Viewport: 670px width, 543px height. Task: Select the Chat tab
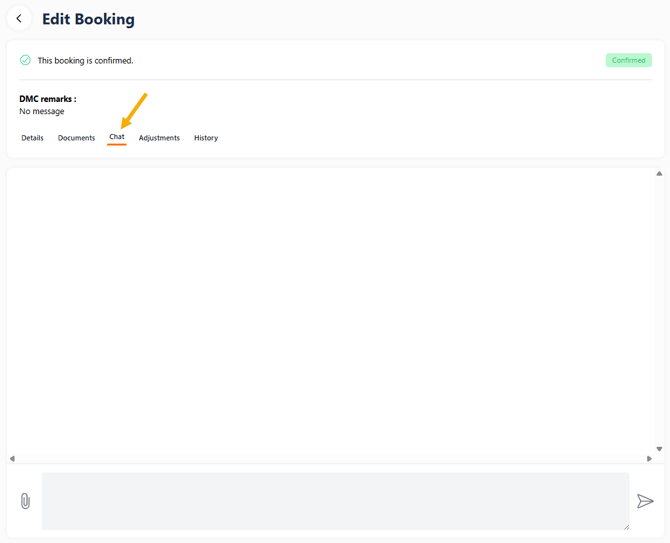[x=117, y=137]
